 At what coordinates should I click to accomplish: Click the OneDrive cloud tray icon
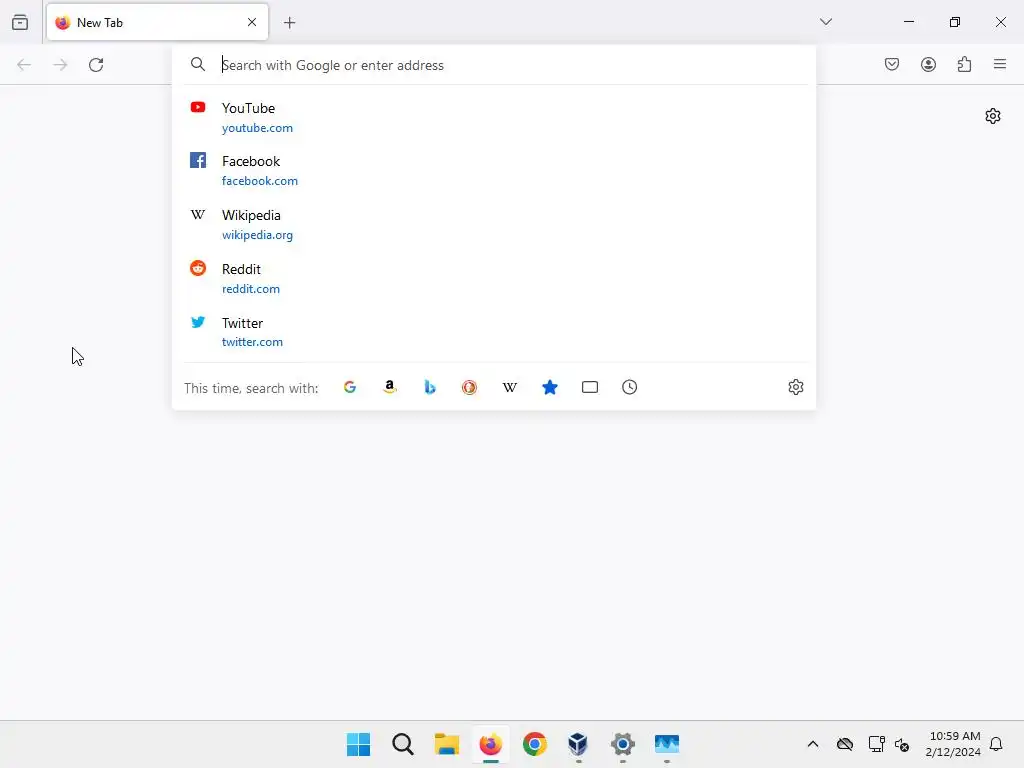(845, 744)
